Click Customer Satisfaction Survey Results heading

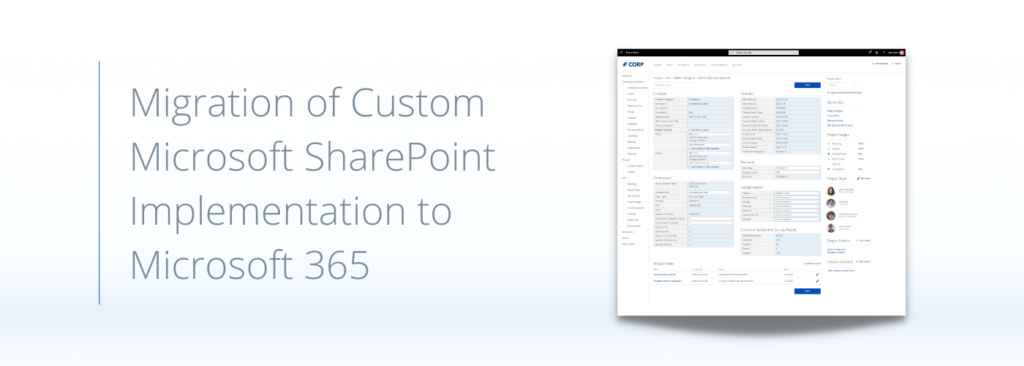[x=769, y=229]
